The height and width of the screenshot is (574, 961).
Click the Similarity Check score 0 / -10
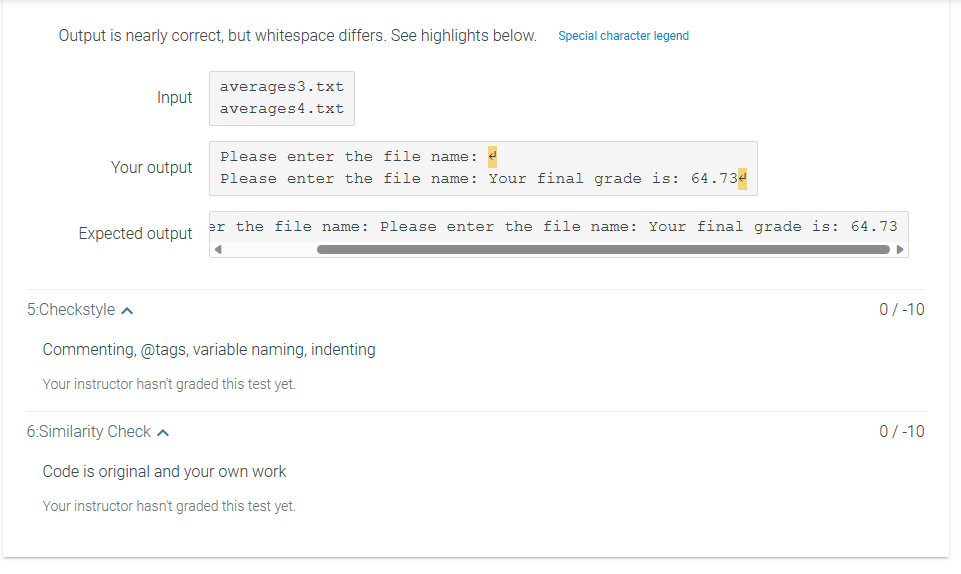click(x=902, y=432)
